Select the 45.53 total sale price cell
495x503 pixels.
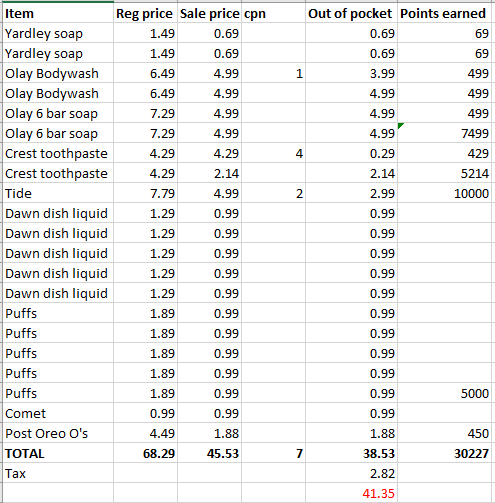click(x=209, y=453)
